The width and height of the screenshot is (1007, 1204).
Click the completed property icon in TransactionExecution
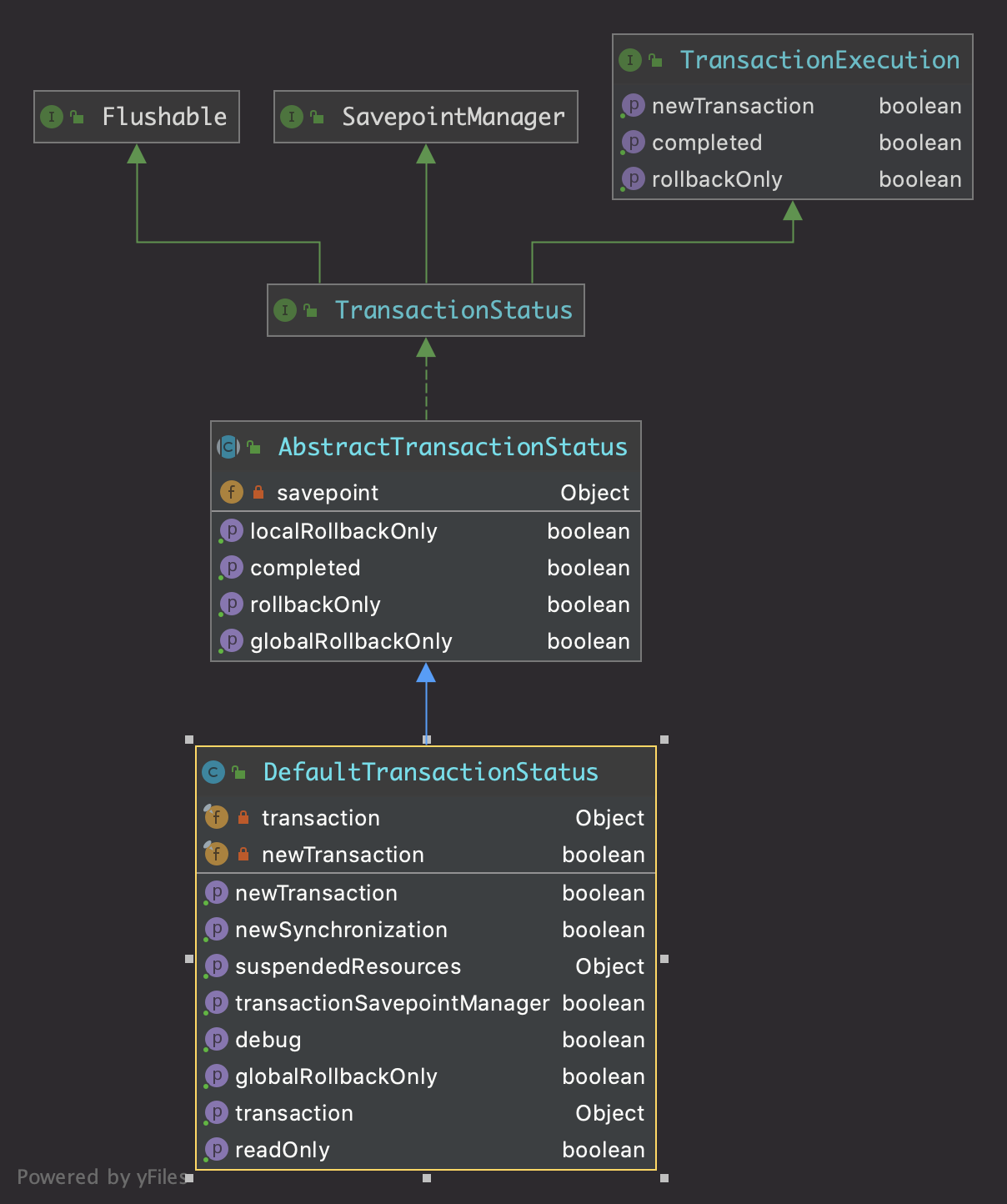pyautogui.click(x=633, y=143)
